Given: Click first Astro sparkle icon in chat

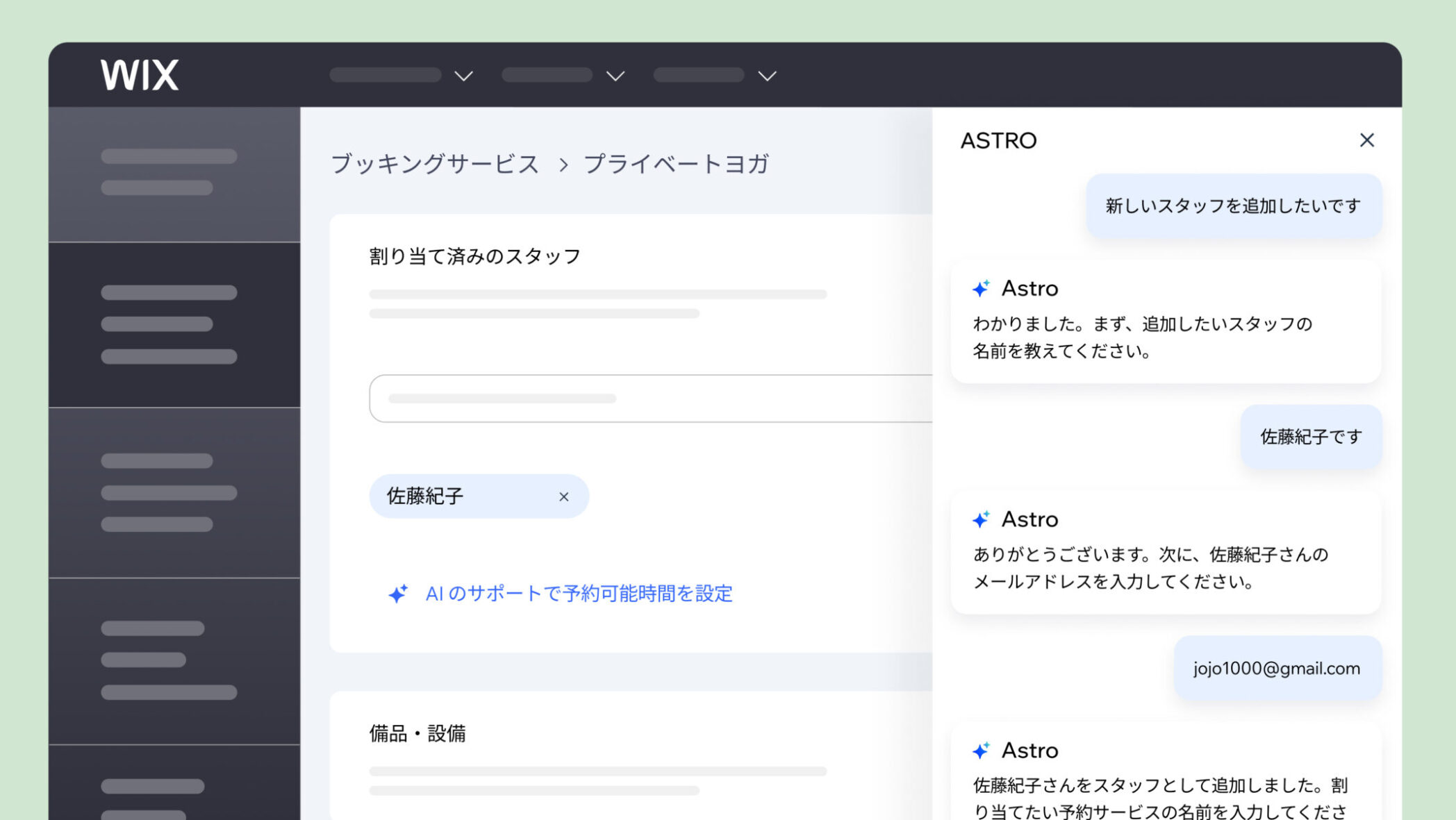Looking at the screenshot, I should [x=981, y=288].
